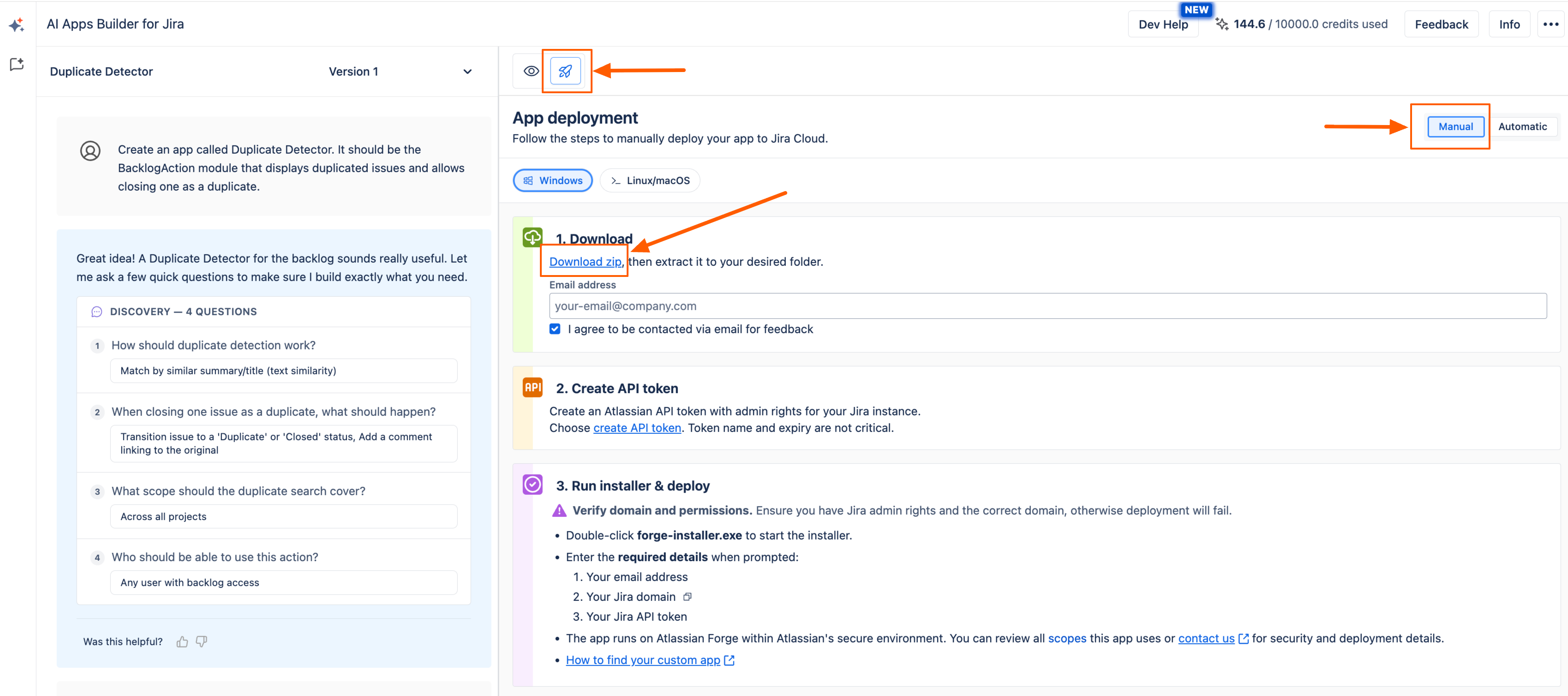Open the Dev Help menu

tap(1162, 24)
